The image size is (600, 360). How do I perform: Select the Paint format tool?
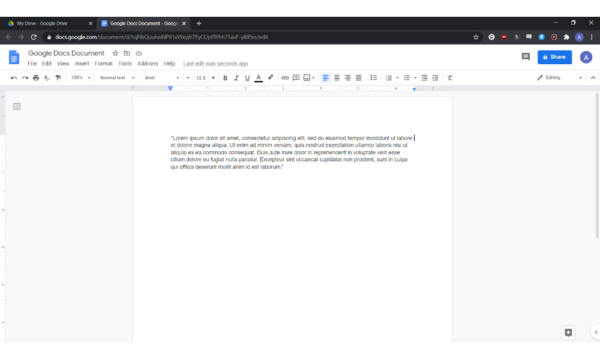(x=58, y=78)
